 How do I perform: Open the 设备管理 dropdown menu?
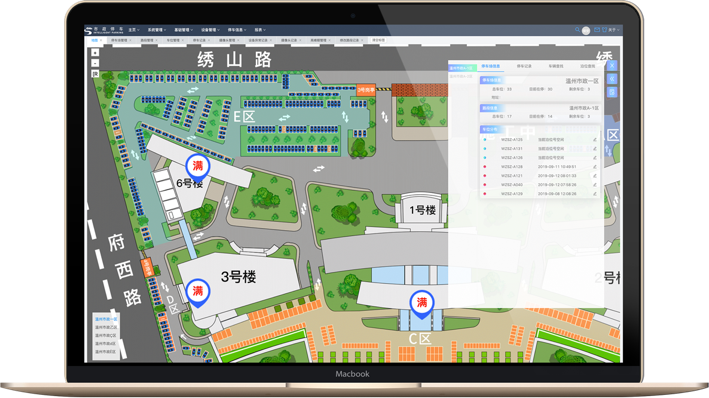[210, 30]
